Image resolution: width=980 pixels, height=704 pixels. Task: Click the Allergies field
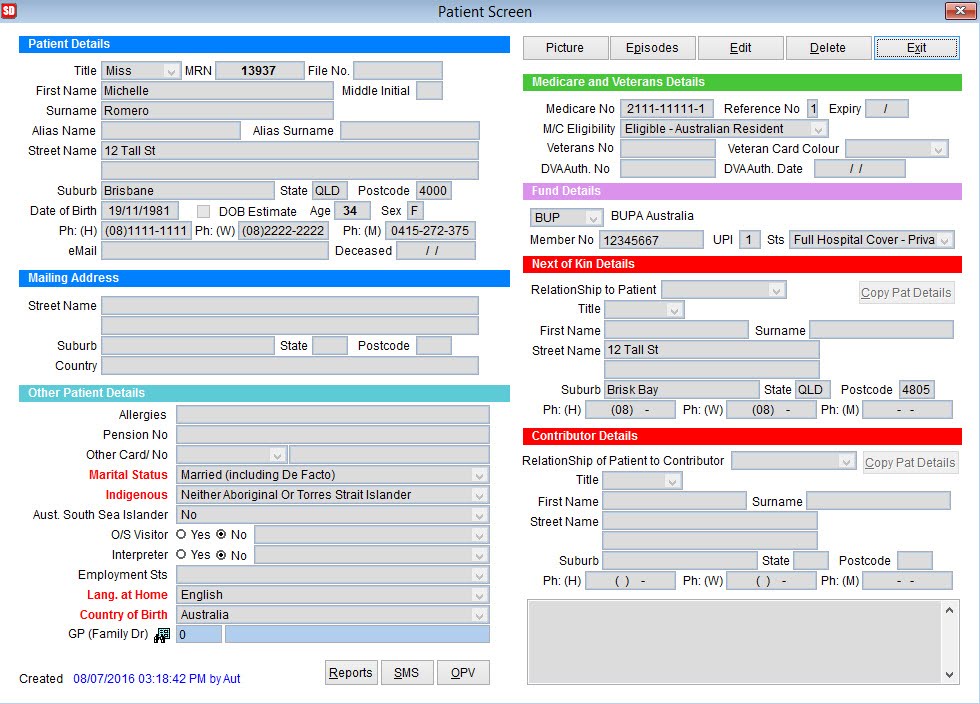(332, 415)
